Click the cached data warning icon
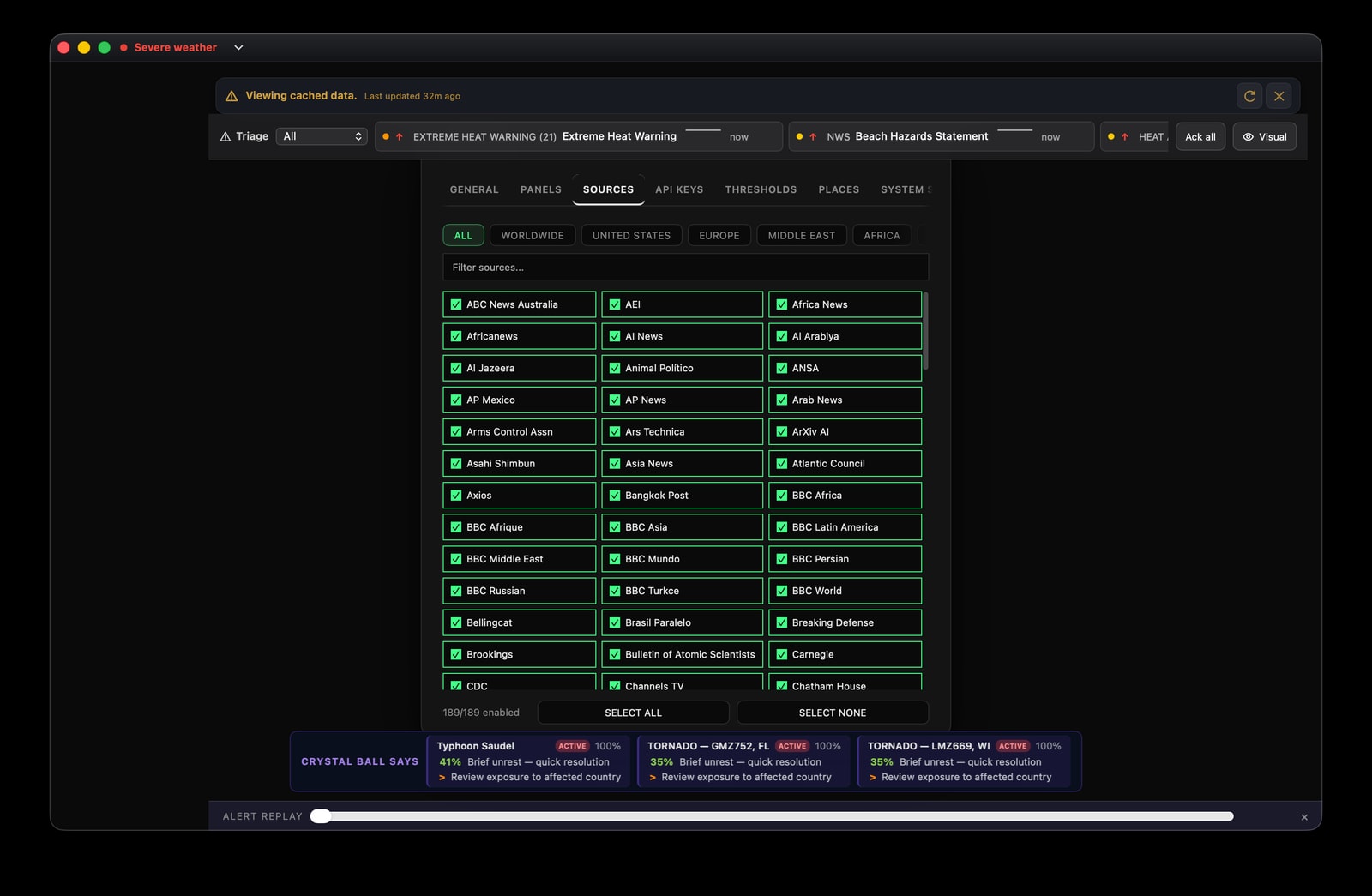This screenshot has height=896, width=1372. 232,96
